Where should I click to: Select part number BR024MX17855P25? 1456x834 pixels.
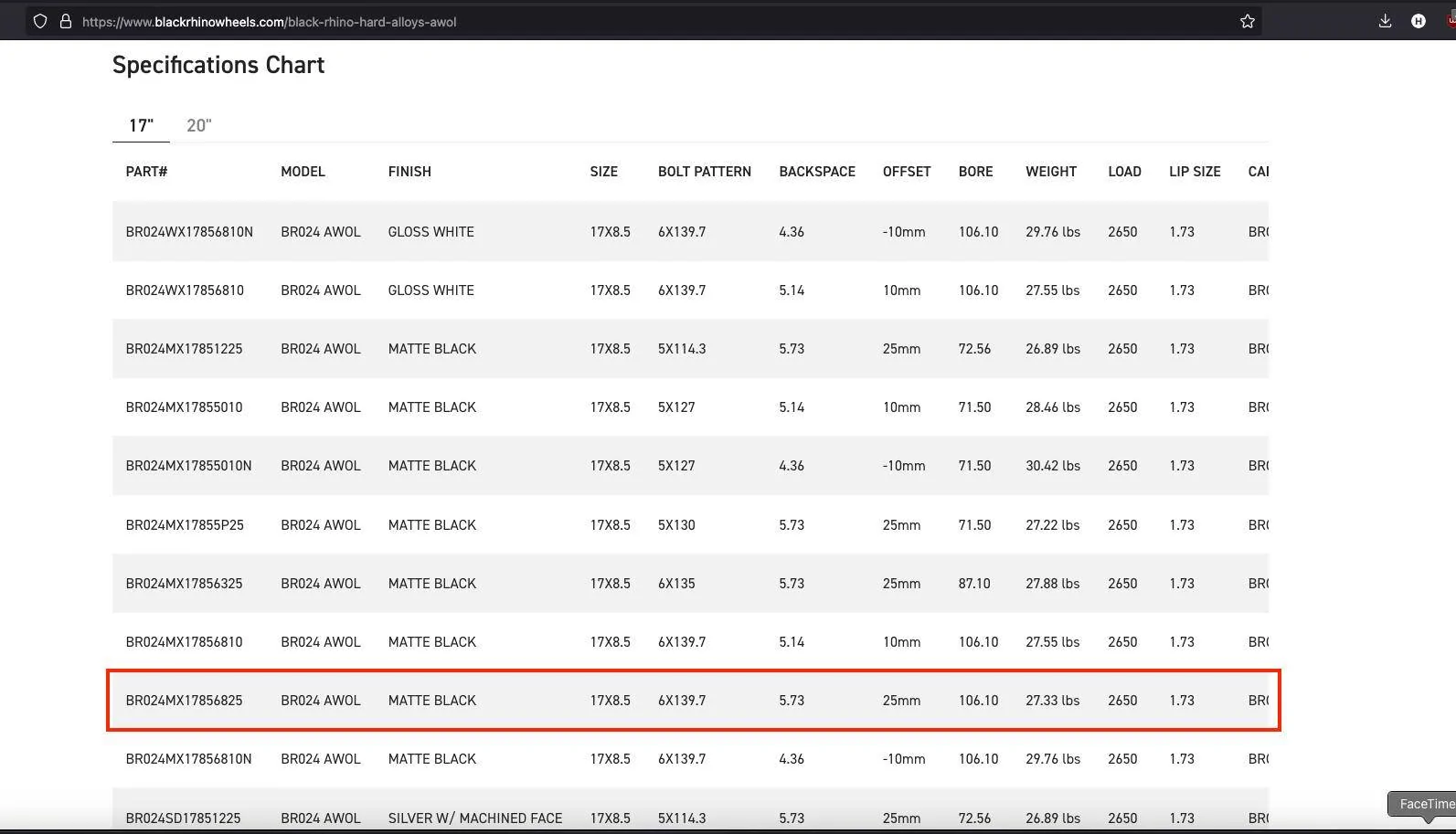(184, 525)
